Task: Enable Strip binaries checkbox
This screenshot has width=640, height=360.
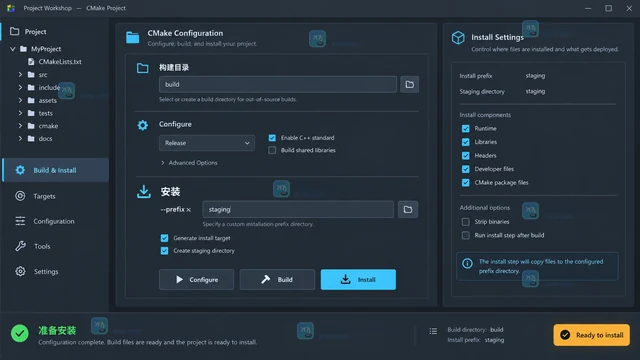Action: 465,222
